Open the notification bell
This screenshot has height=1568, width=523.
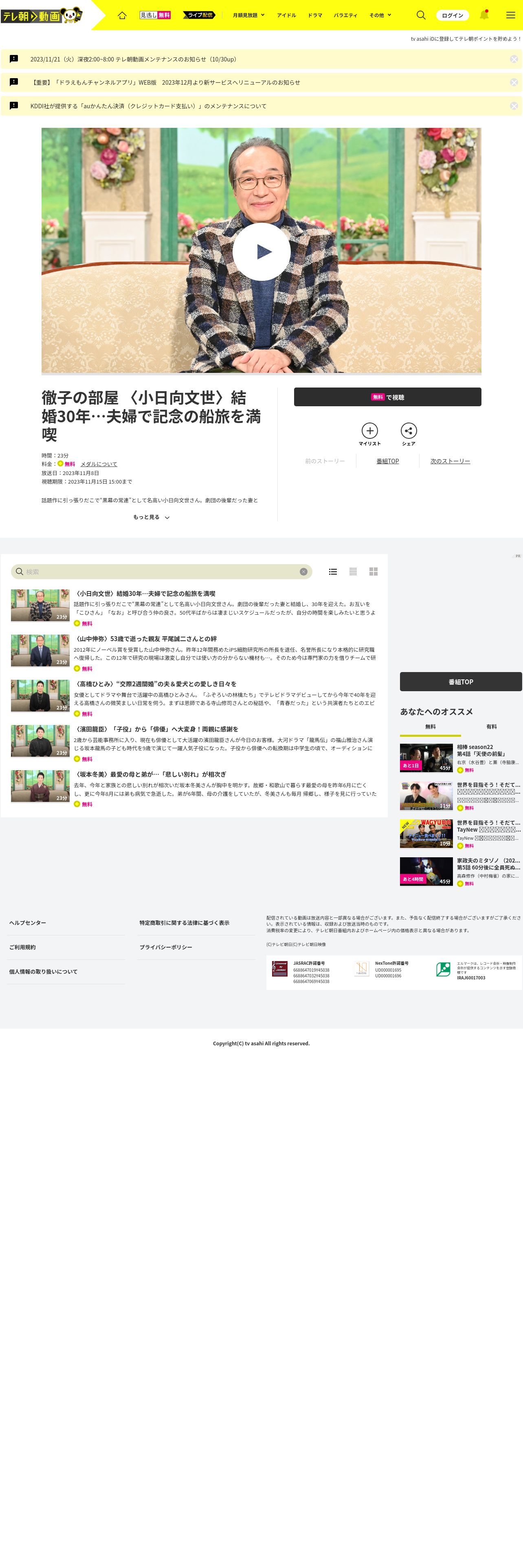click(x=484, y=15)
